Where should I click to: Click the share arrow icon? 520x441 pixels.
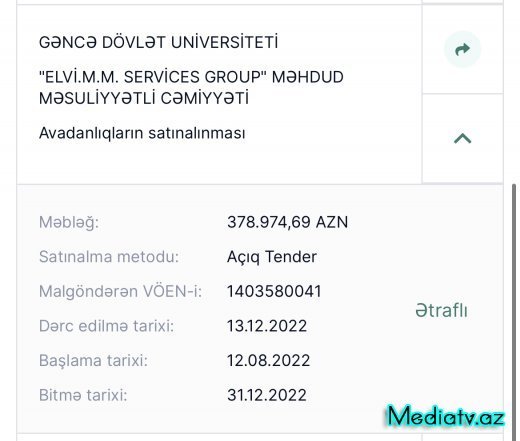462,49
